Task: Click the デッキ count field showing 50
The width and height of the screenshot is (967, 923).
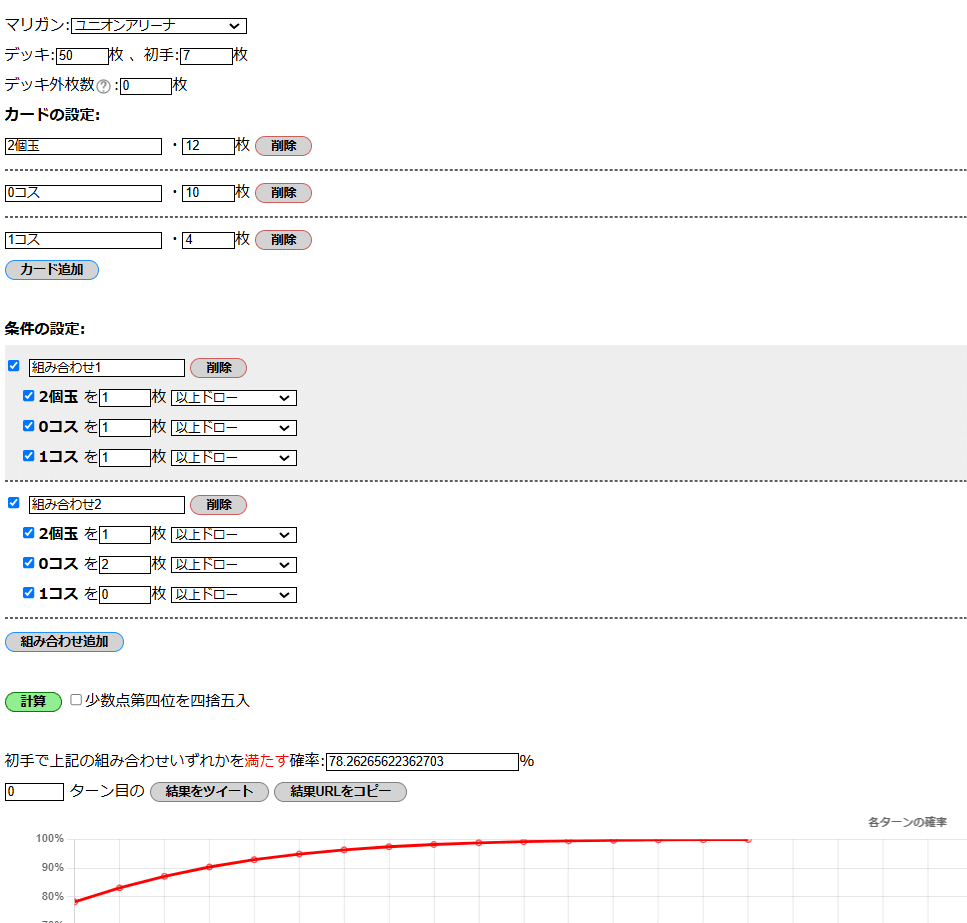Action: point(82,56)
